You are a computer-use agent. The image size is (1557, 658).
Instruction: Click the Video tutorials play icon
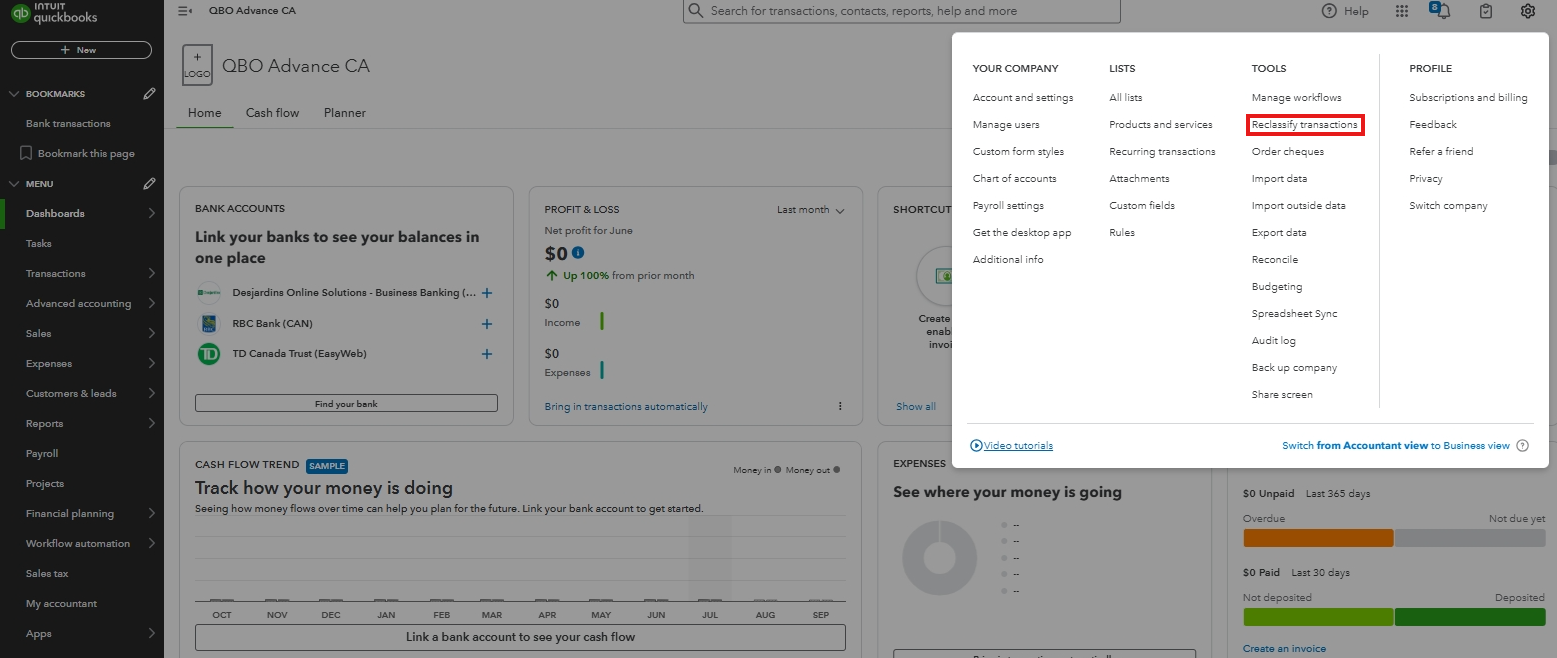(976, 446)
